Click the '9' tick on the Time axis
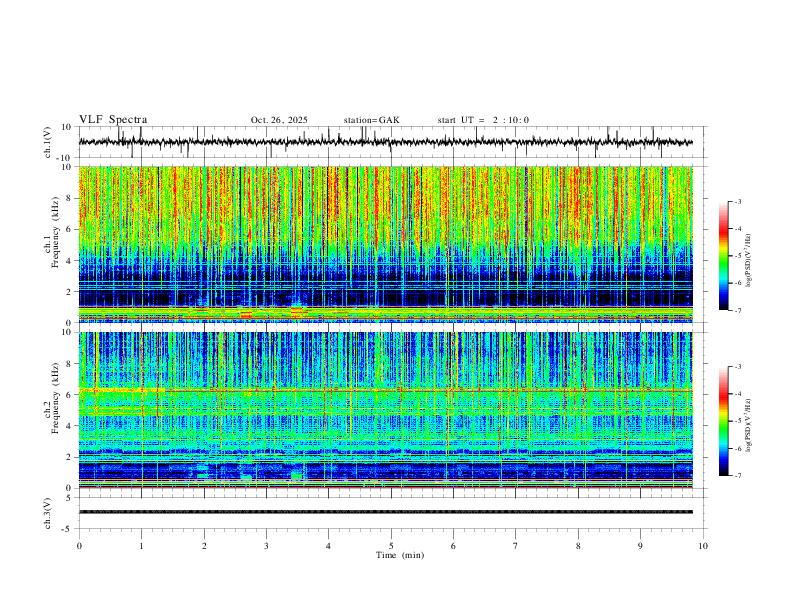792x612 pixels. click(640, 546)
